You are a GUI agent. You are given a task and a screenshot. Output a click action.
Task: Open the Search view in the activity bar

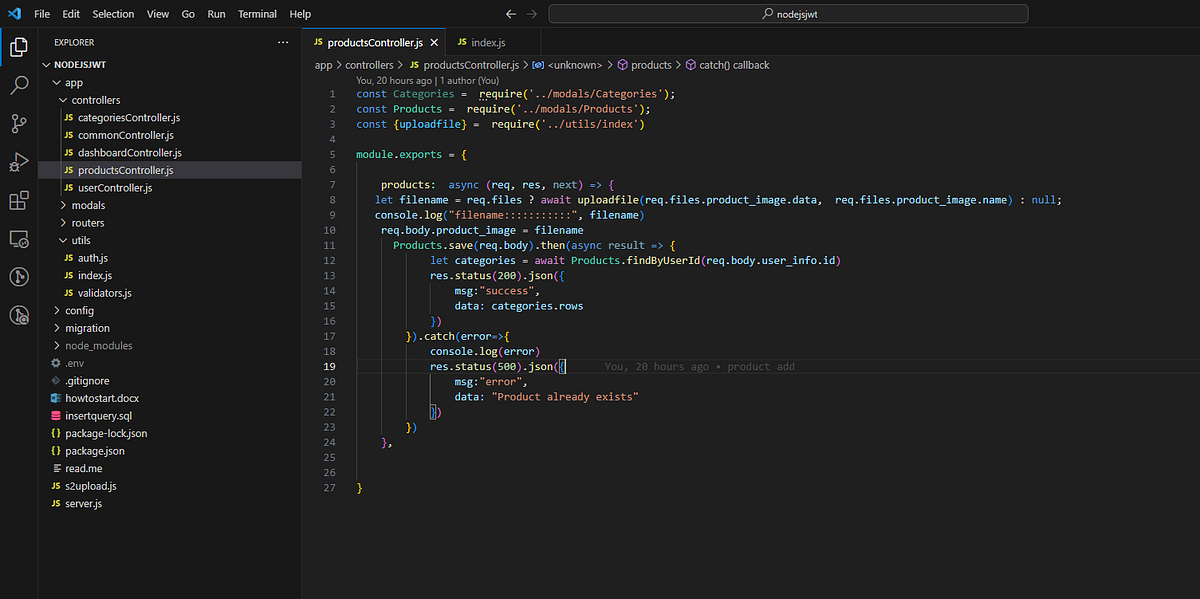[x=20, y=84]
